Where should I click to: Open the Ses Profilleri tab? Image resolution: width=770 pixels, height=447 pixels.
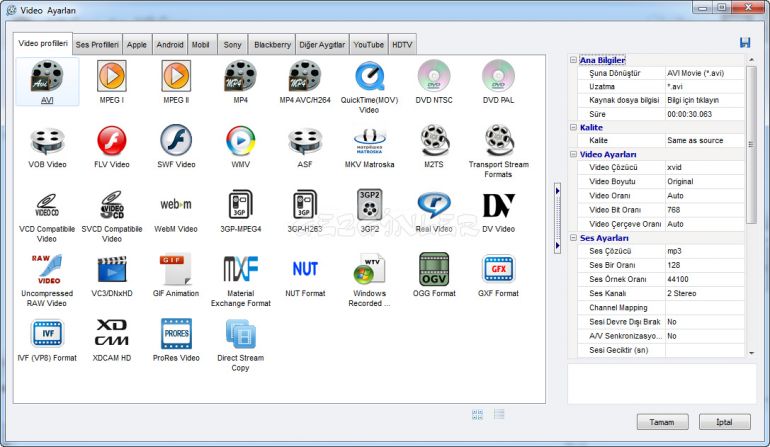tap(97, 45)
